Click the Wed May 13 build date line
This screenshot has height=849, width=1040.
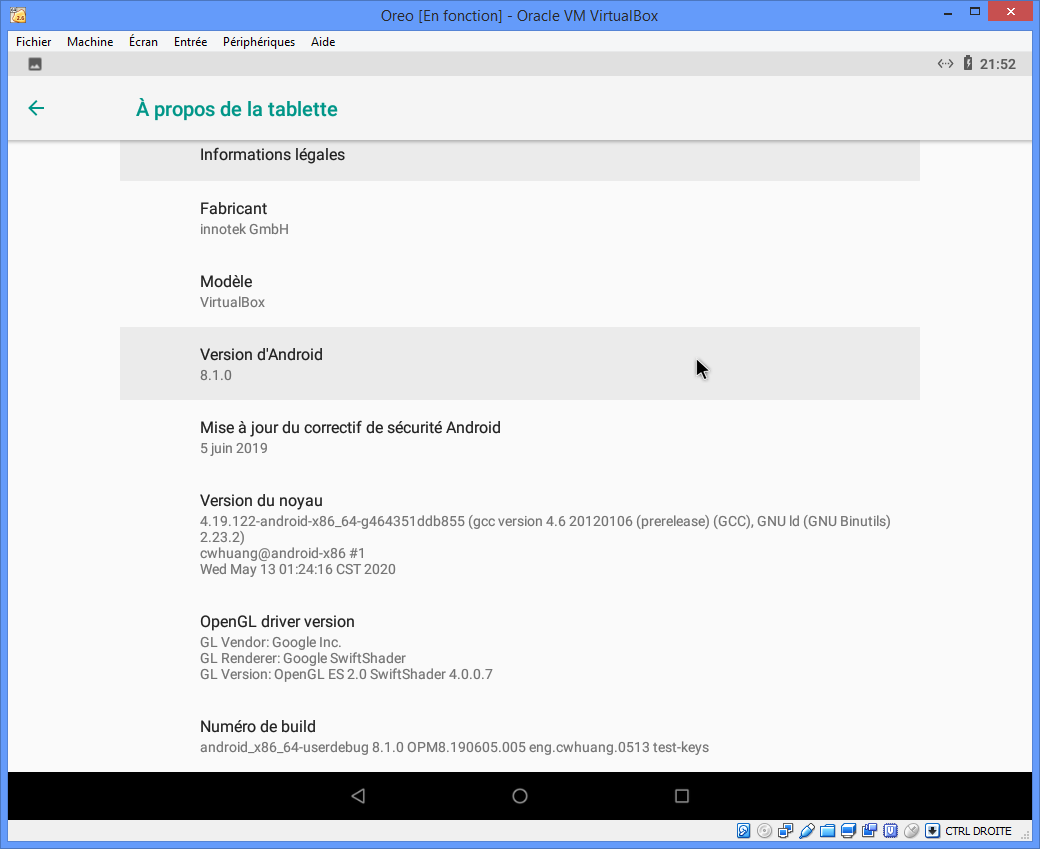pyautogui.click(x=298, y=569)
